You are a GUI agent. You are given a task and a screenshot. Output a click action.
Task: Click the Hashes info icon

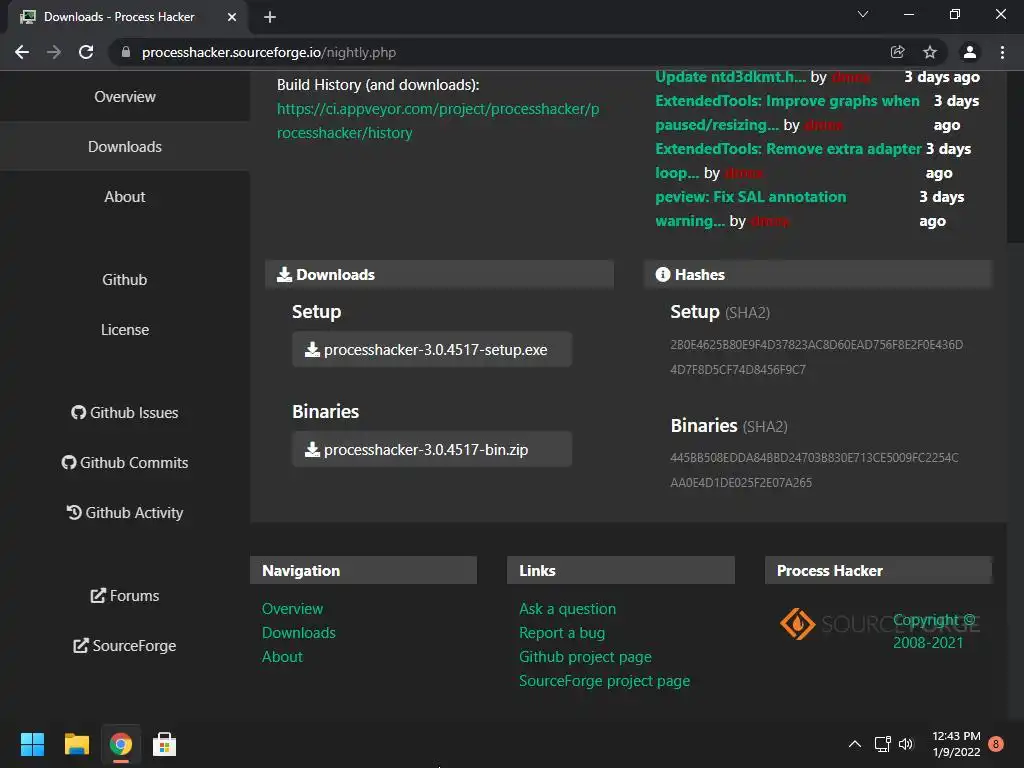pos(663,274)
